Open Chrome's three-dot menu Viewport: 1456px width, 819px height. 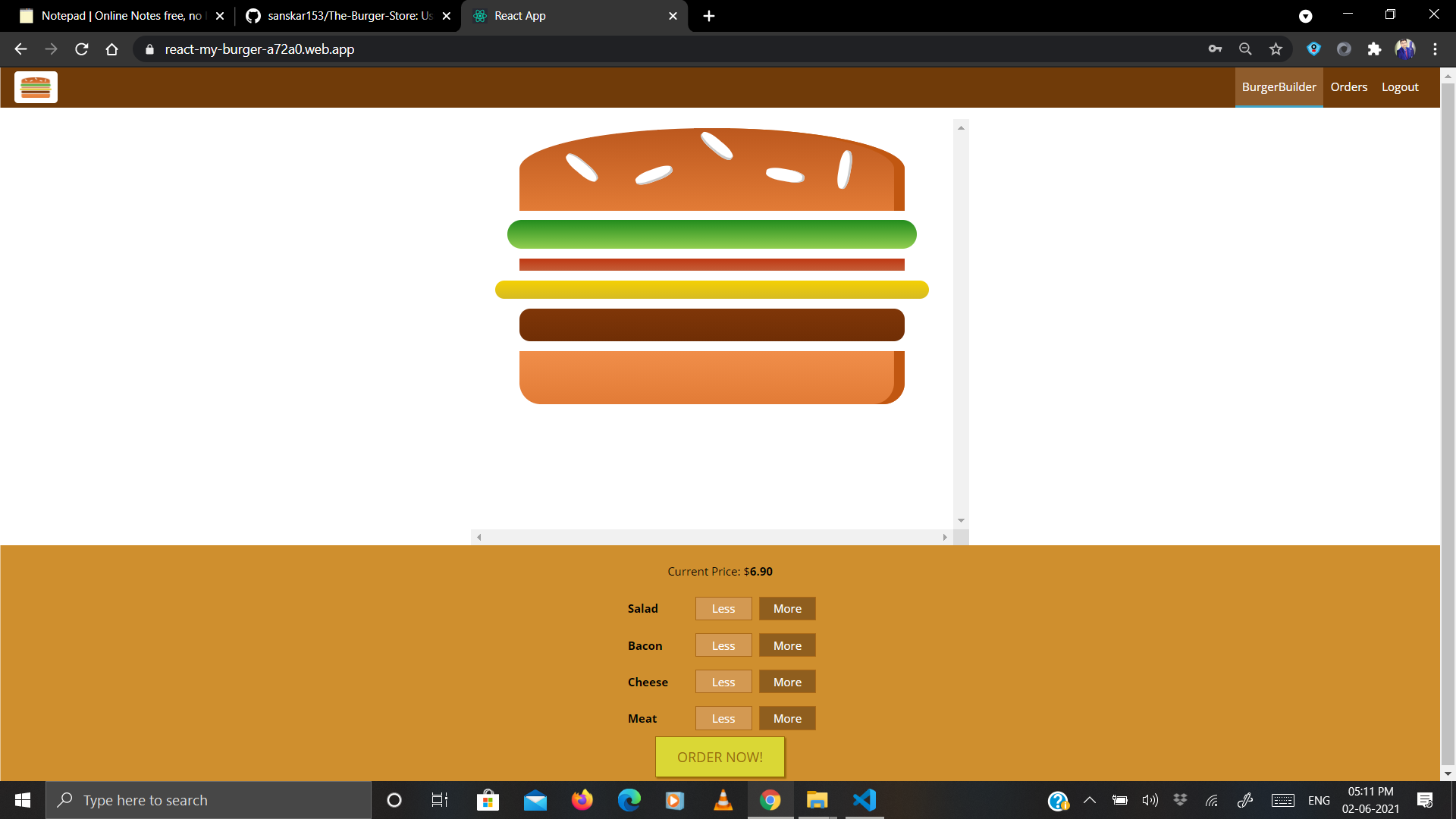coord(1435,49)
